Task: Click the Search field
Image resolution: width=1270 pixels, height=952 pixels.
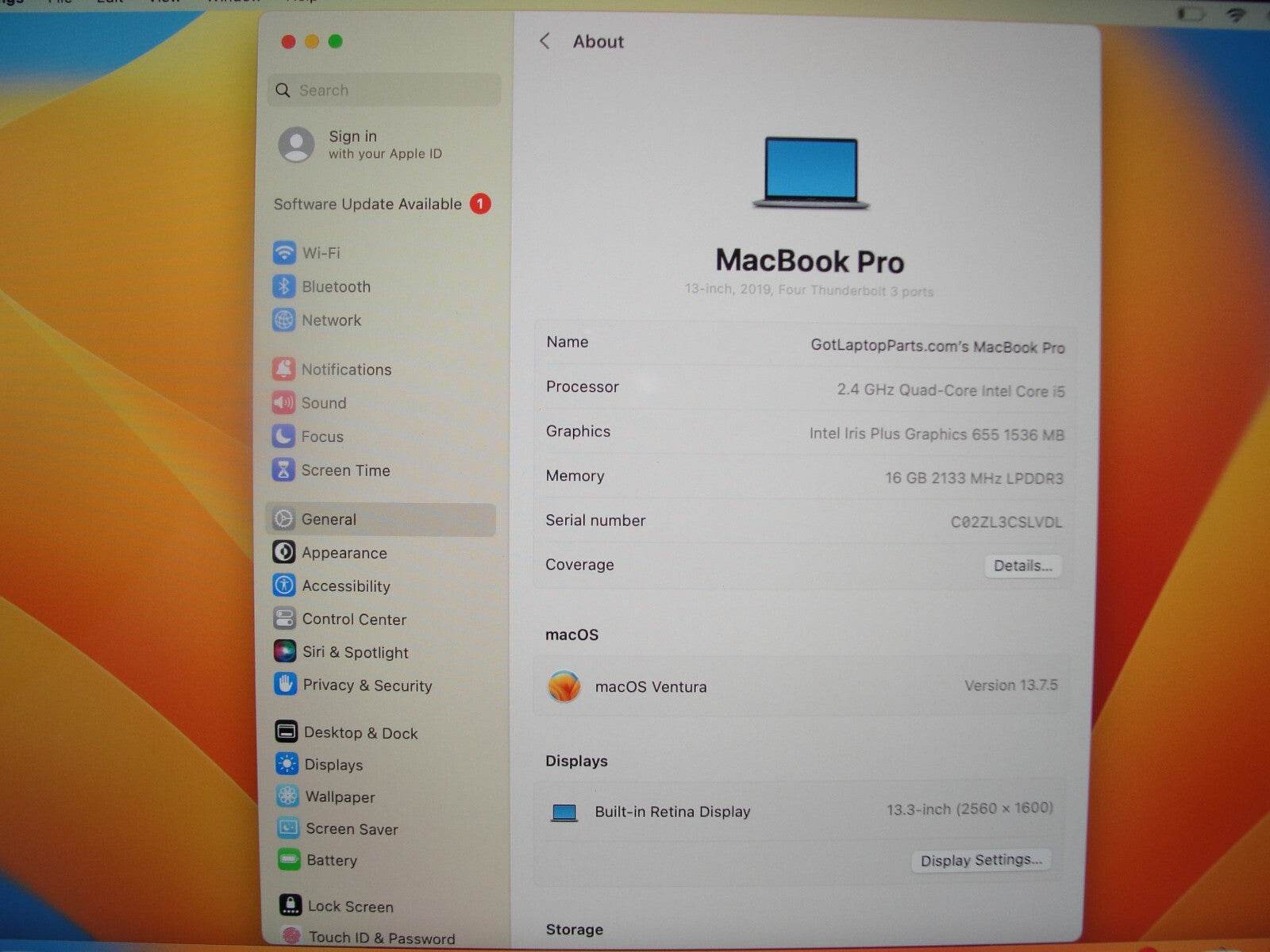Action: tap(383, 90)
